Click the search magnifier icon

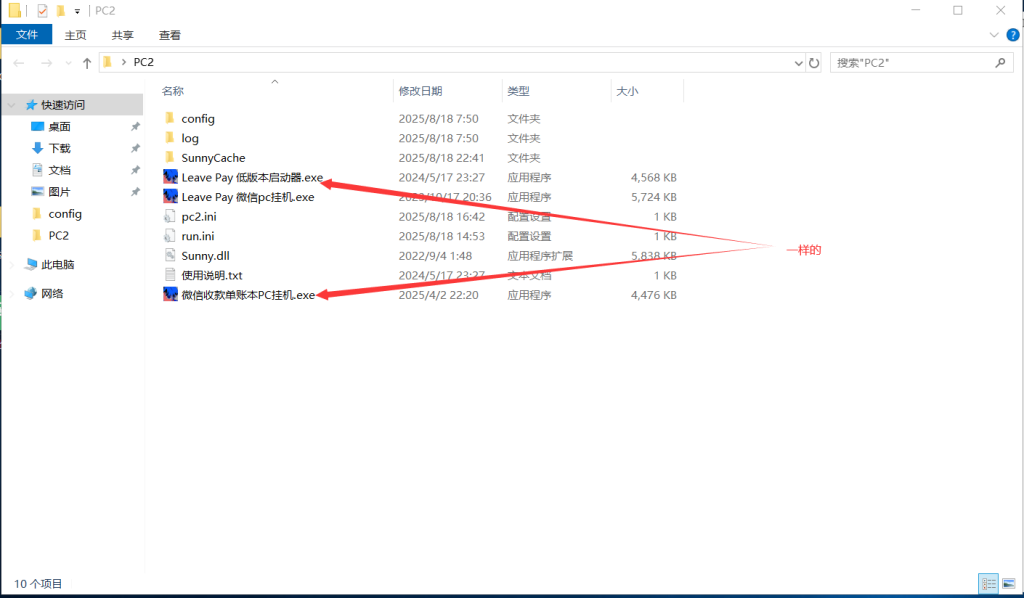coord(1000,63)
